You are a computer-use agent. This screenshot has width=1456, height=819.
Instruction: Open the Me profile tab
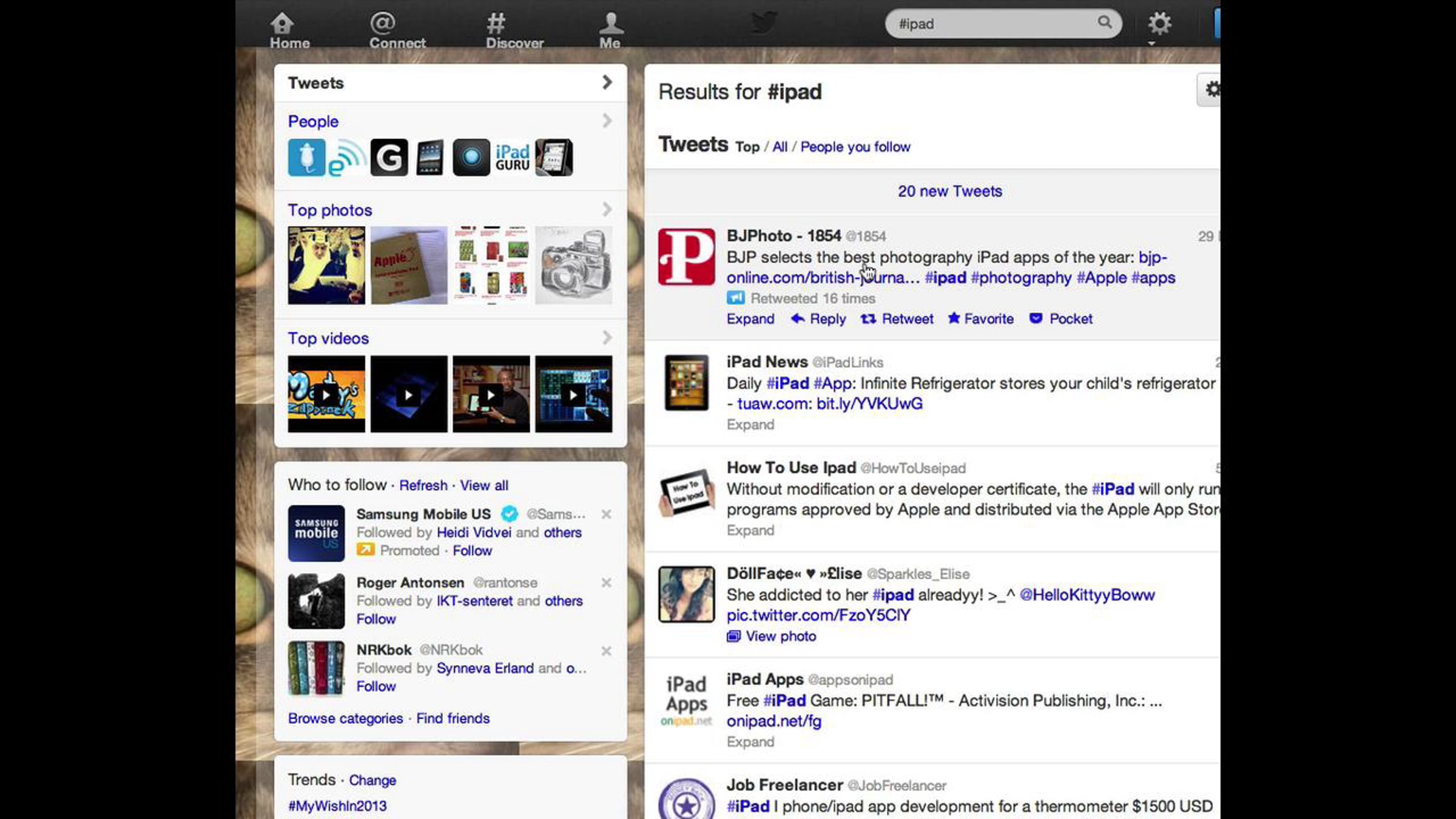(x=610, y=30)
